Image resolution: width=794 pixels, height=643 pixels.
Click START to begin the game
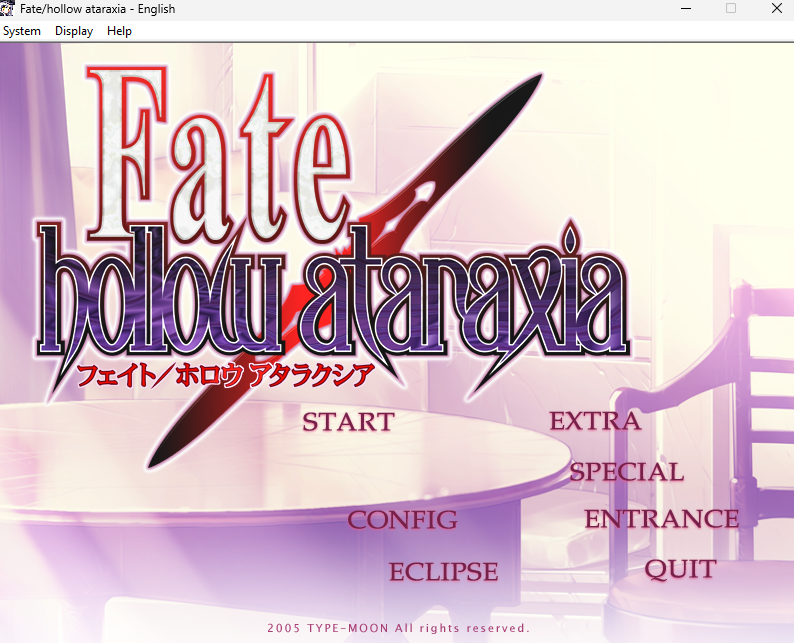coord(348,422)
